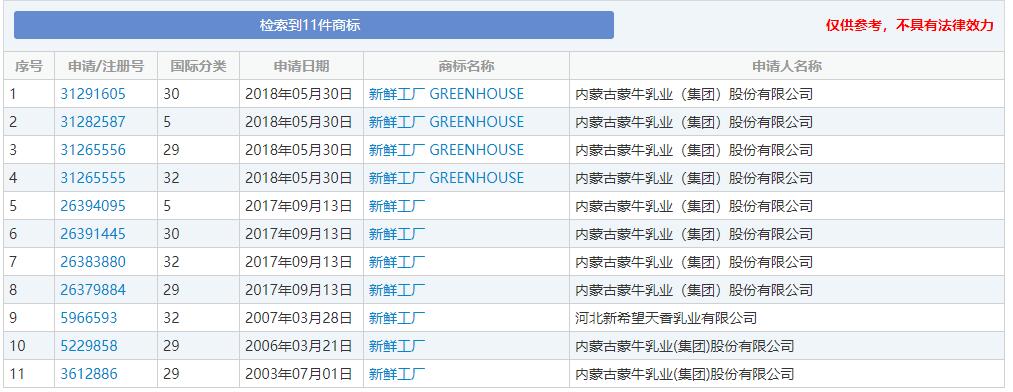This screenshot has width=1013, height=392.
Task: Open registration number 31291605 link
Action: click(93, 94)
